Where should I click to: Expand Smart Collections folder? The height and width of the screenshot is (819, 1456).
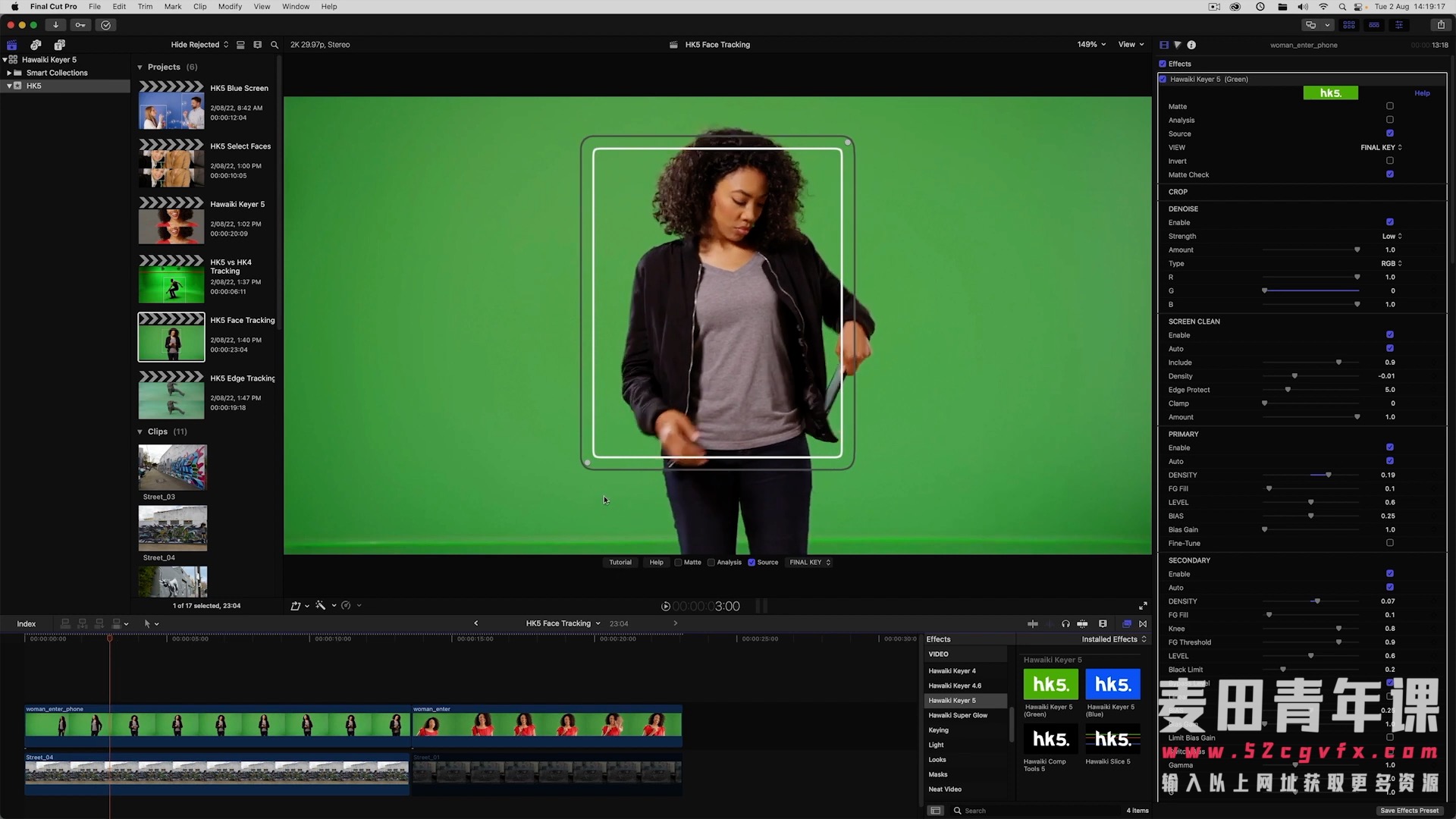click(x=9, y=73)
